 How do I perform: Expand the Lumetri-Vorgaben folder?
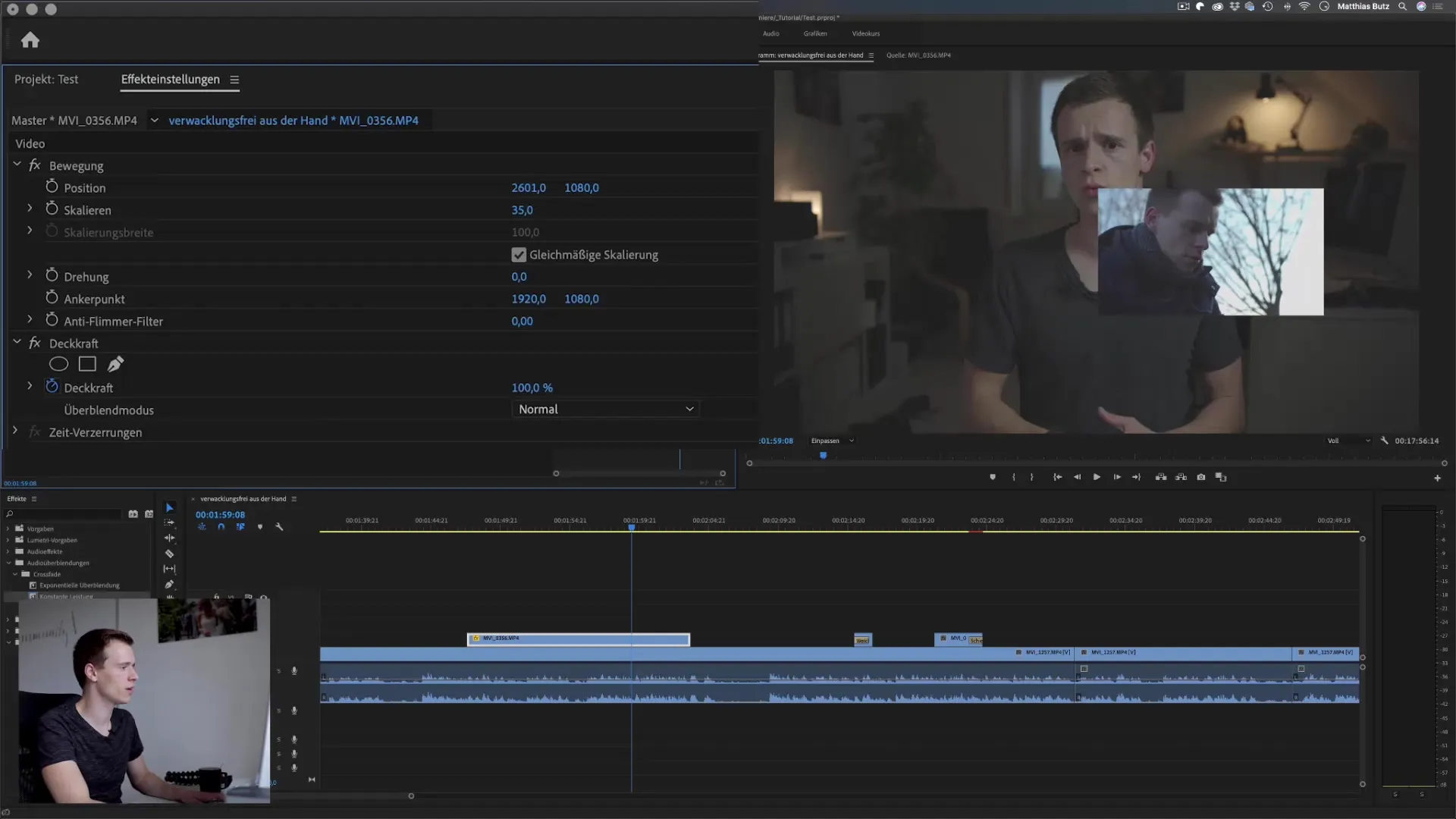click(x=8, y=540)
